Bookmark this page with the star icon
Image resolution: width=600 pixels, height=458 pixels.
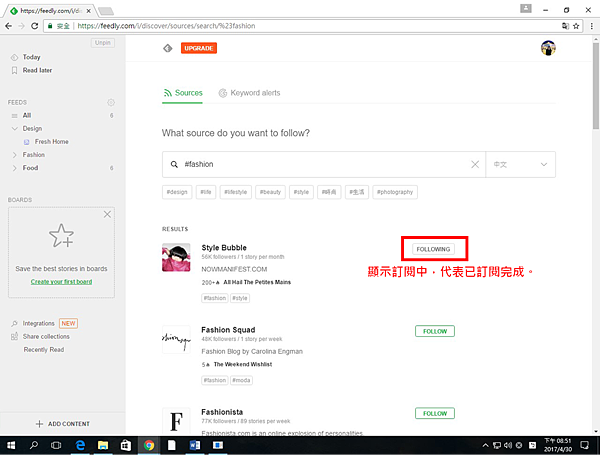coord(576,26)
